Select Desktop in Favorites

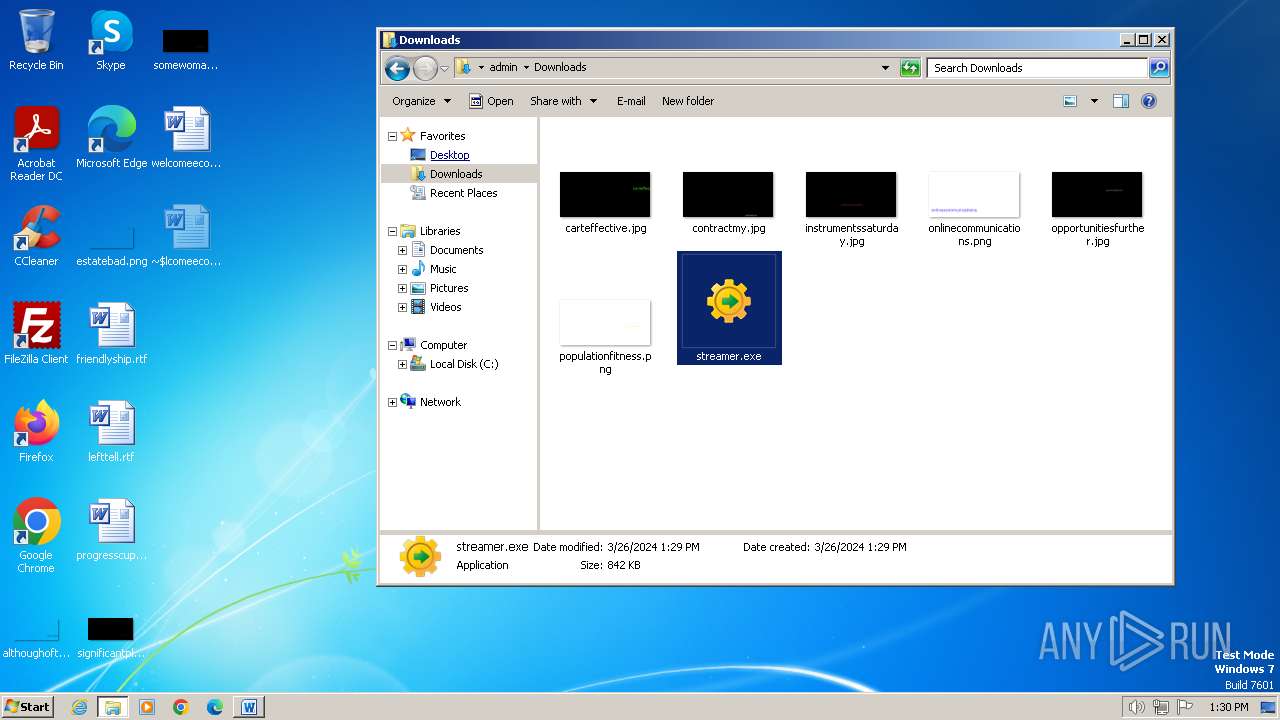[449, 155]
